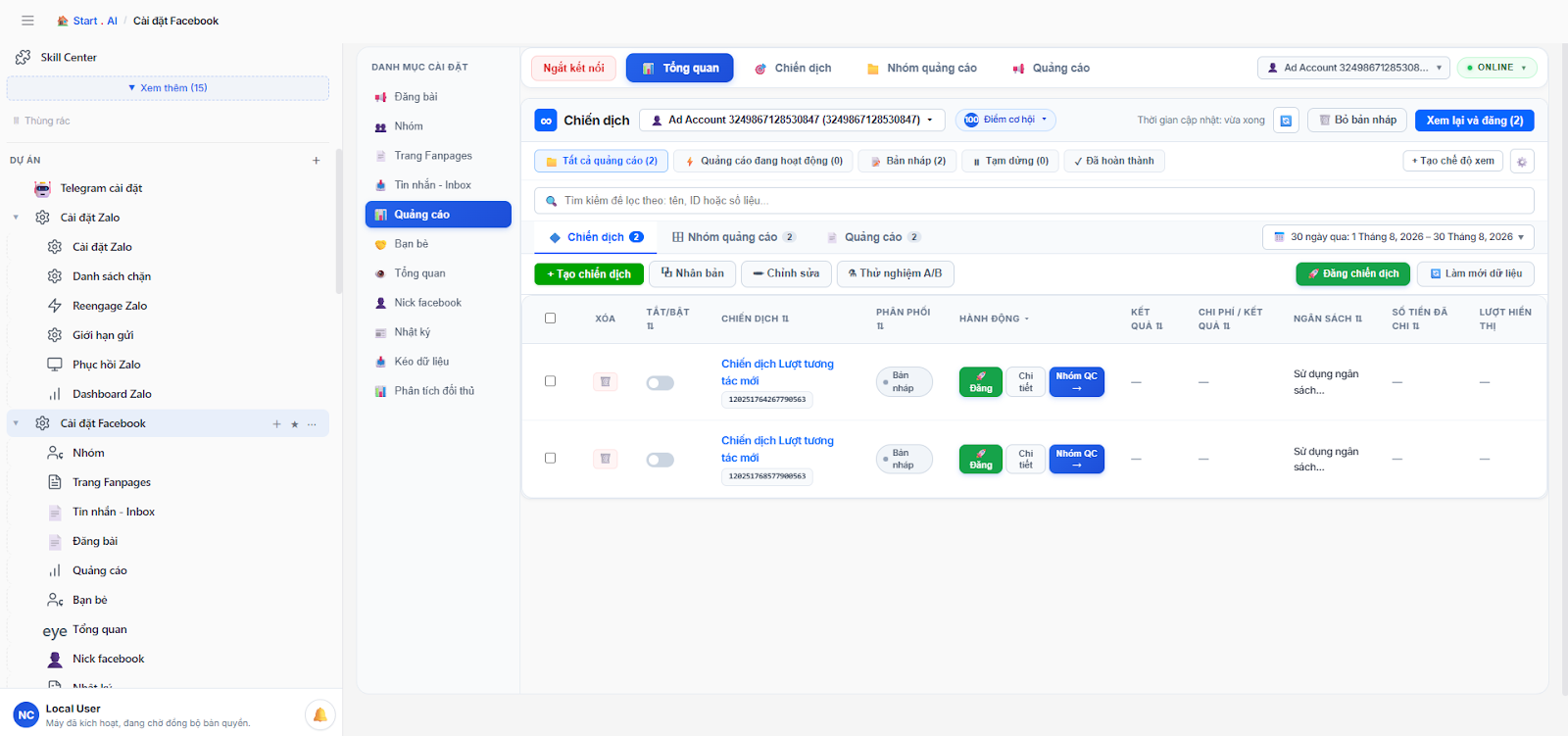Open Chi tiết for the second campaign
The image size is (1568, 736).
click(x=1025, y=459)
